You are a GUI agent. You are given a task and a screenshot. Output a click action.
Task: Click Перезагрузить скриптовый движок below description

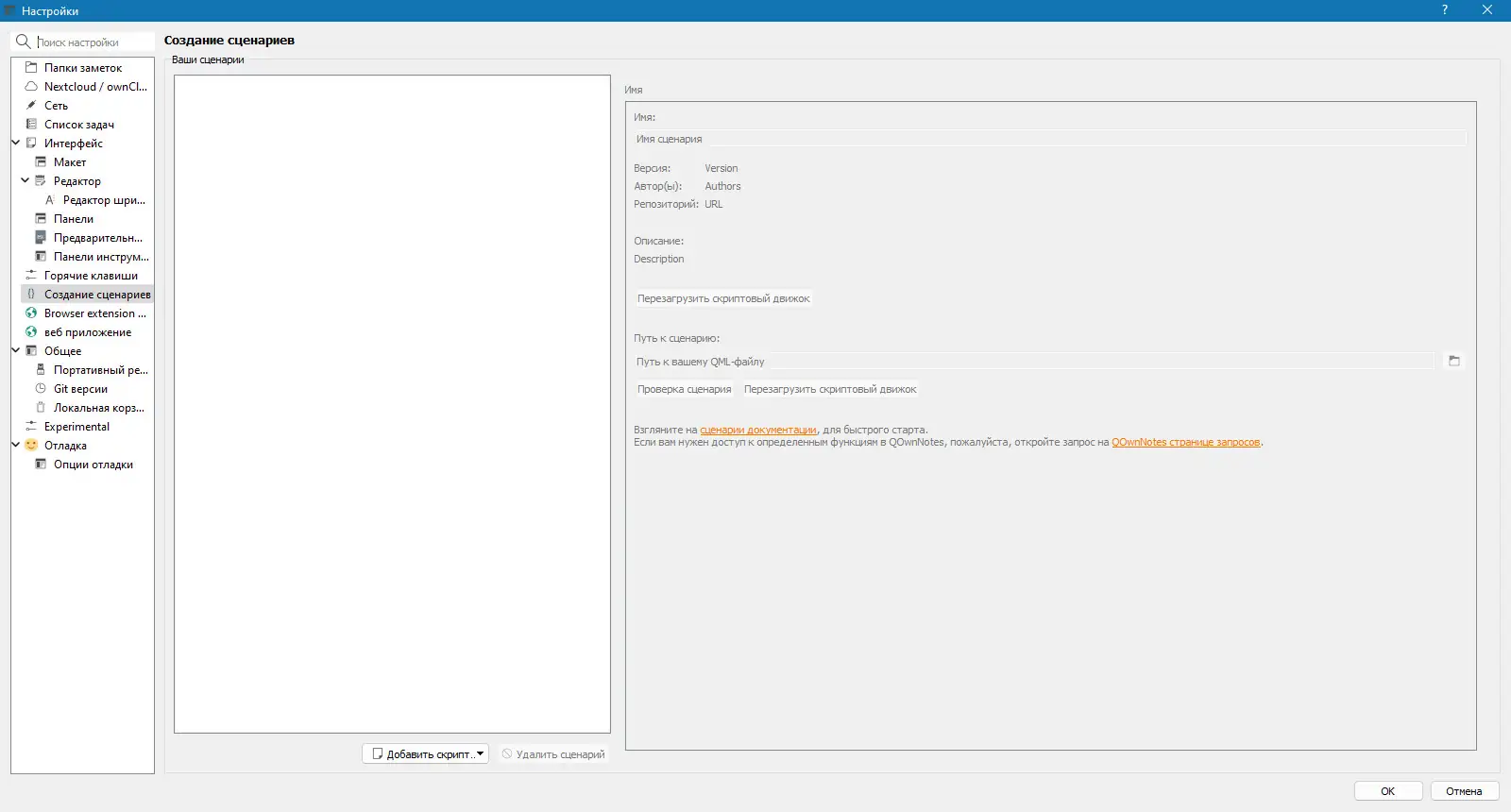coord(723,298)
